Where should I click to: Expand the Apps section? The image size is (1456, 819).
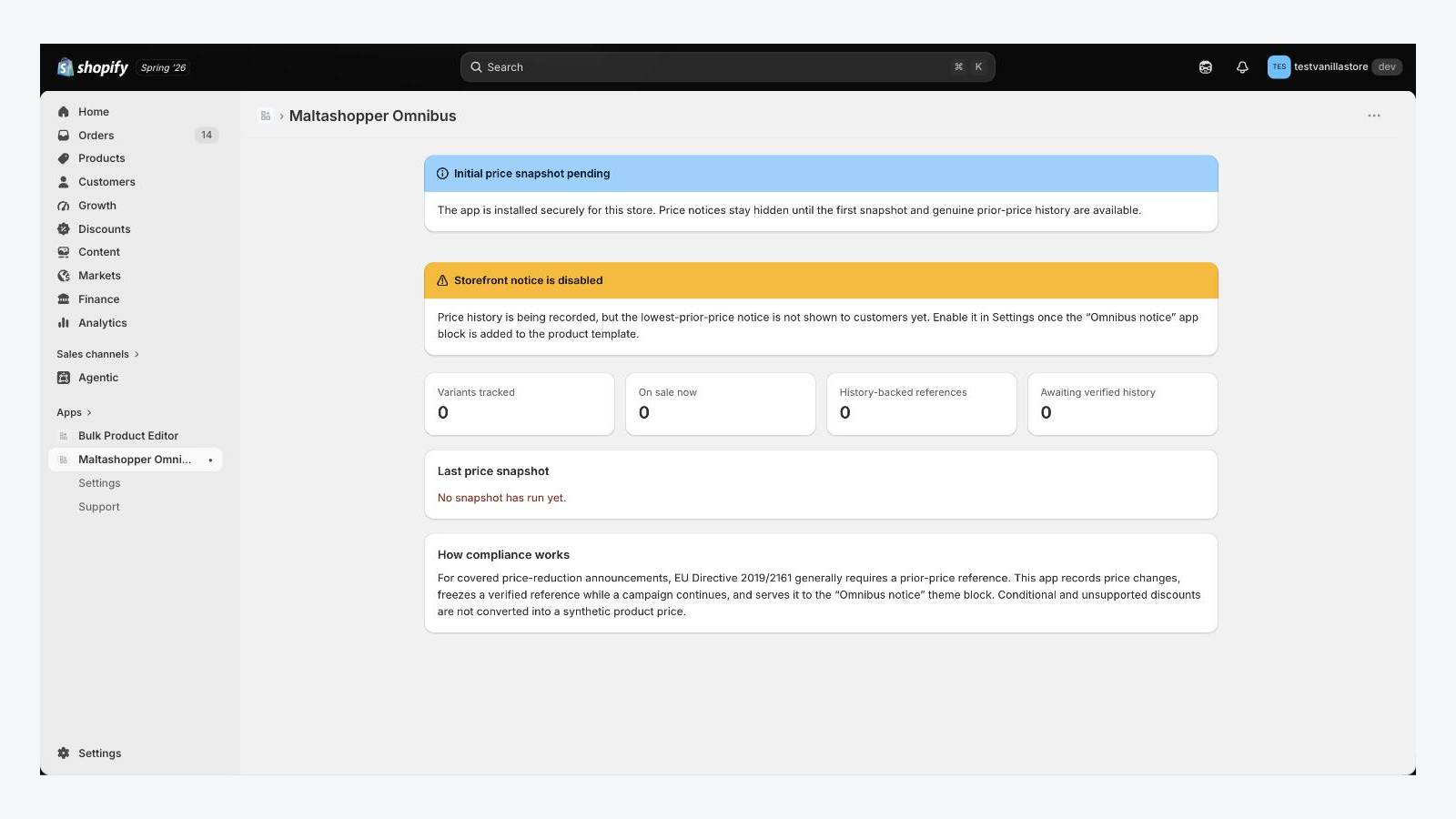[74, 412]
